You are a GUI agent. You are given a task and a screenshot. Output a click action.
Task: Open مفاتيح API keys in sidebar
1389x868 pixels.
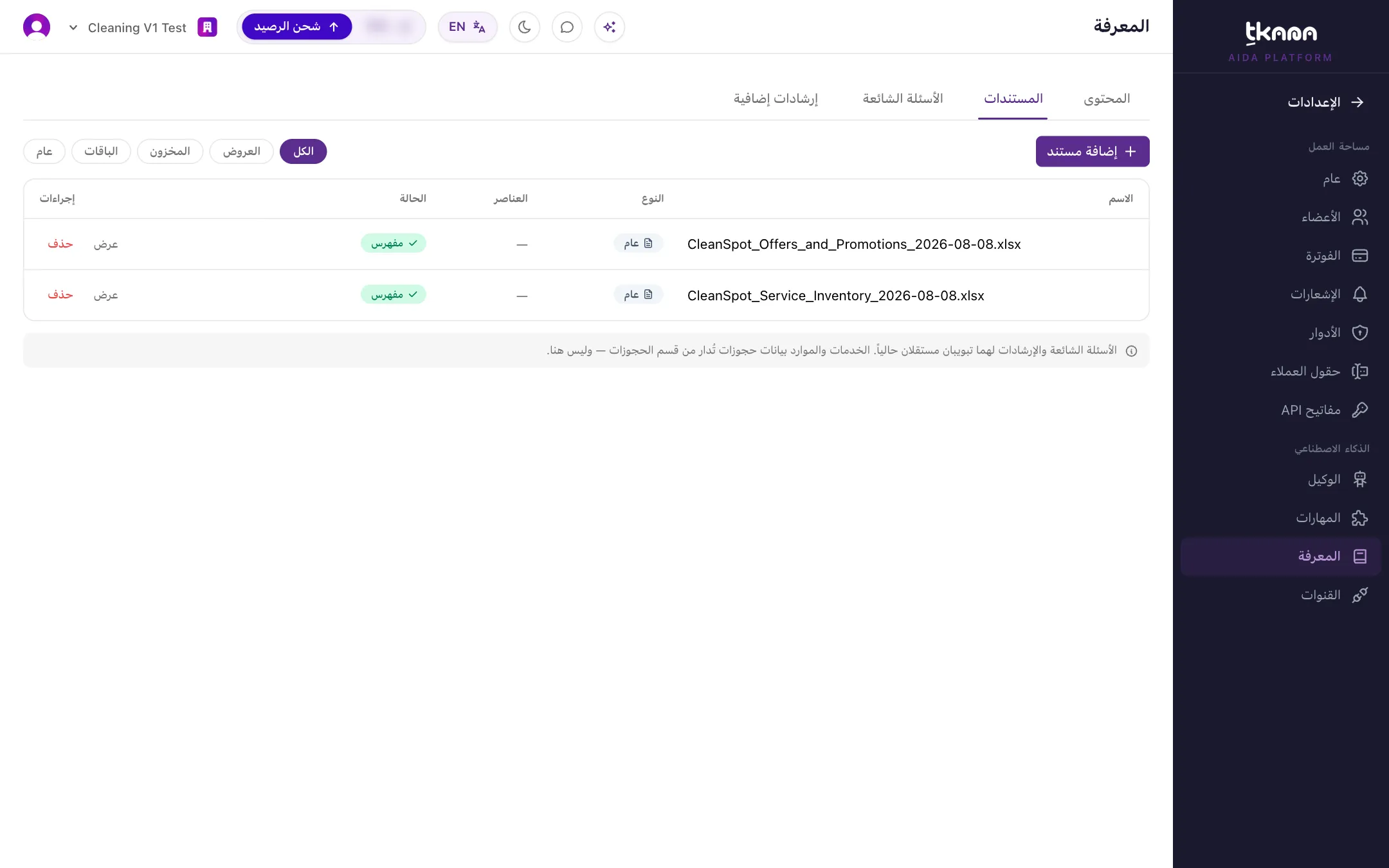[1281, 410]
